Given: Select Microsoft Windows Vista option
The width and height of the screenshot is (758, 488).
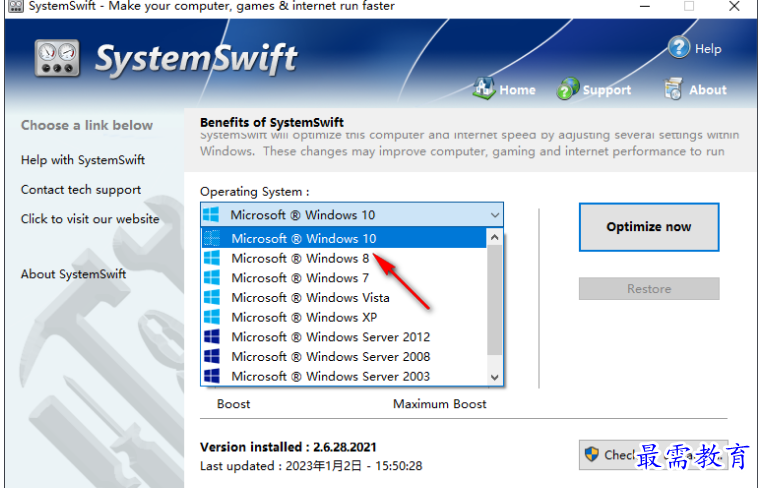Looking at the screenshot, I should pos(344,297).
